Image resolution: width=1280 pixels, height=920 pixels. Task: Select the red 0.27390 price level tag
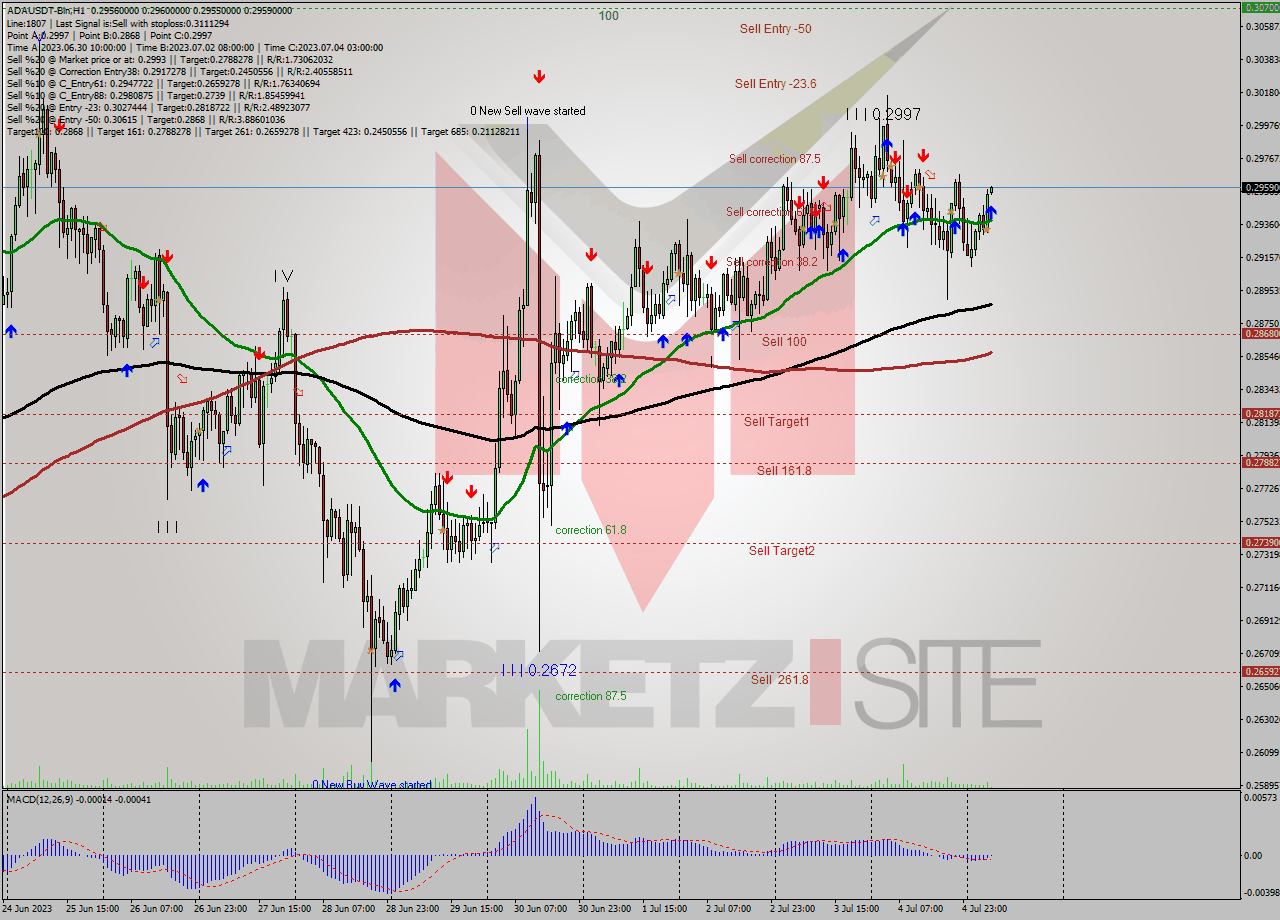click(1260, 542)
